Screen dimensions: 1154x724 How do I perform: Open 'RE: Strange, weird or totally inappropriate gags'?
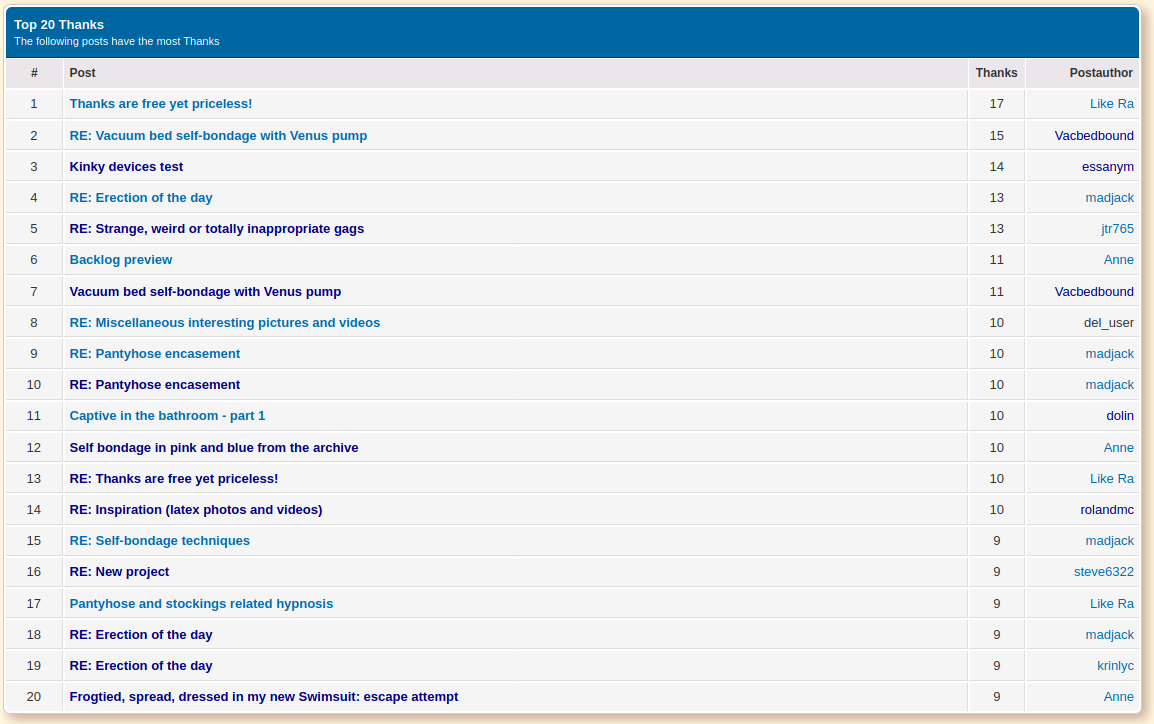pyautogui.click(x=216, y=229)
